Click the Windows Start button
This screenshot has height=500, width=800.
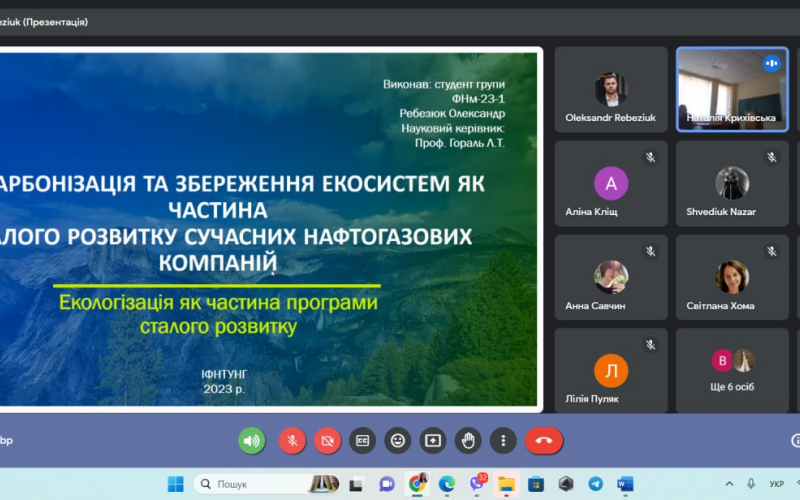176,484
